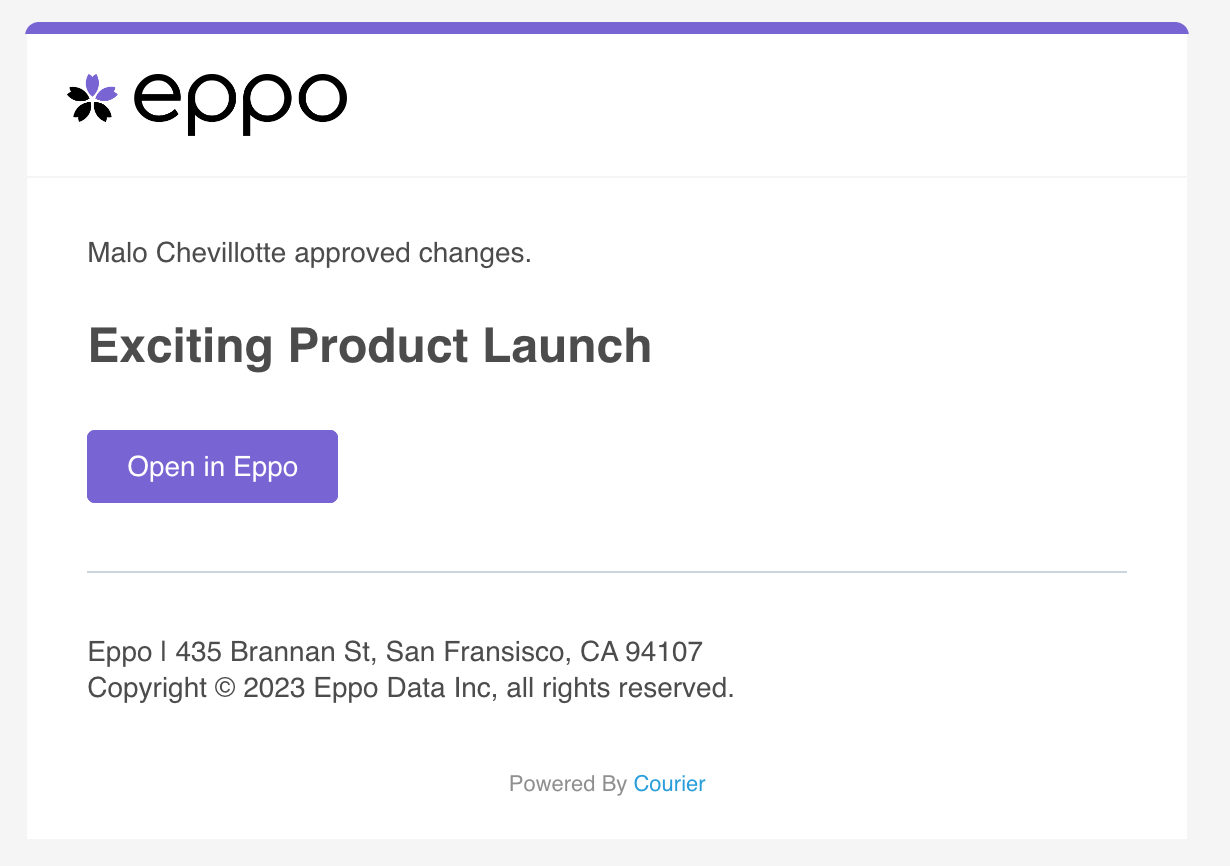Click the Eppo flower logo icon
This screenshot has width=1230, height=866.
(92, 98)
